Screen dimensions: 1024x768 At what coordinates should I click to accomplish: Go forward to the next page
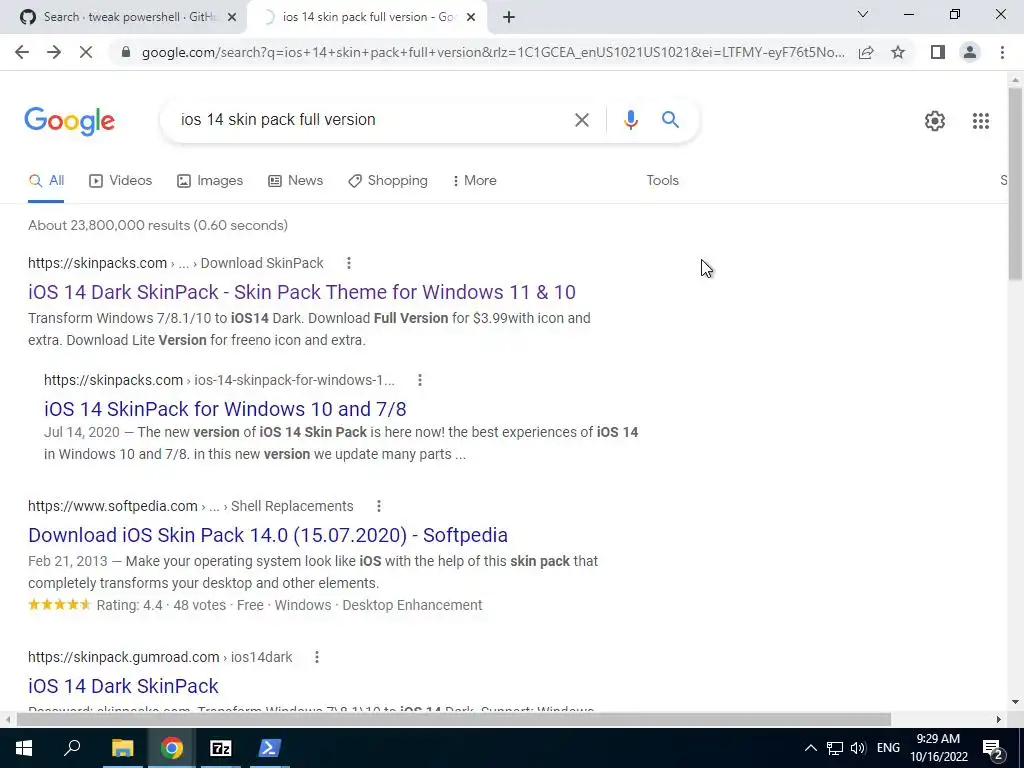pyautogui.click(x=54, y=52)
